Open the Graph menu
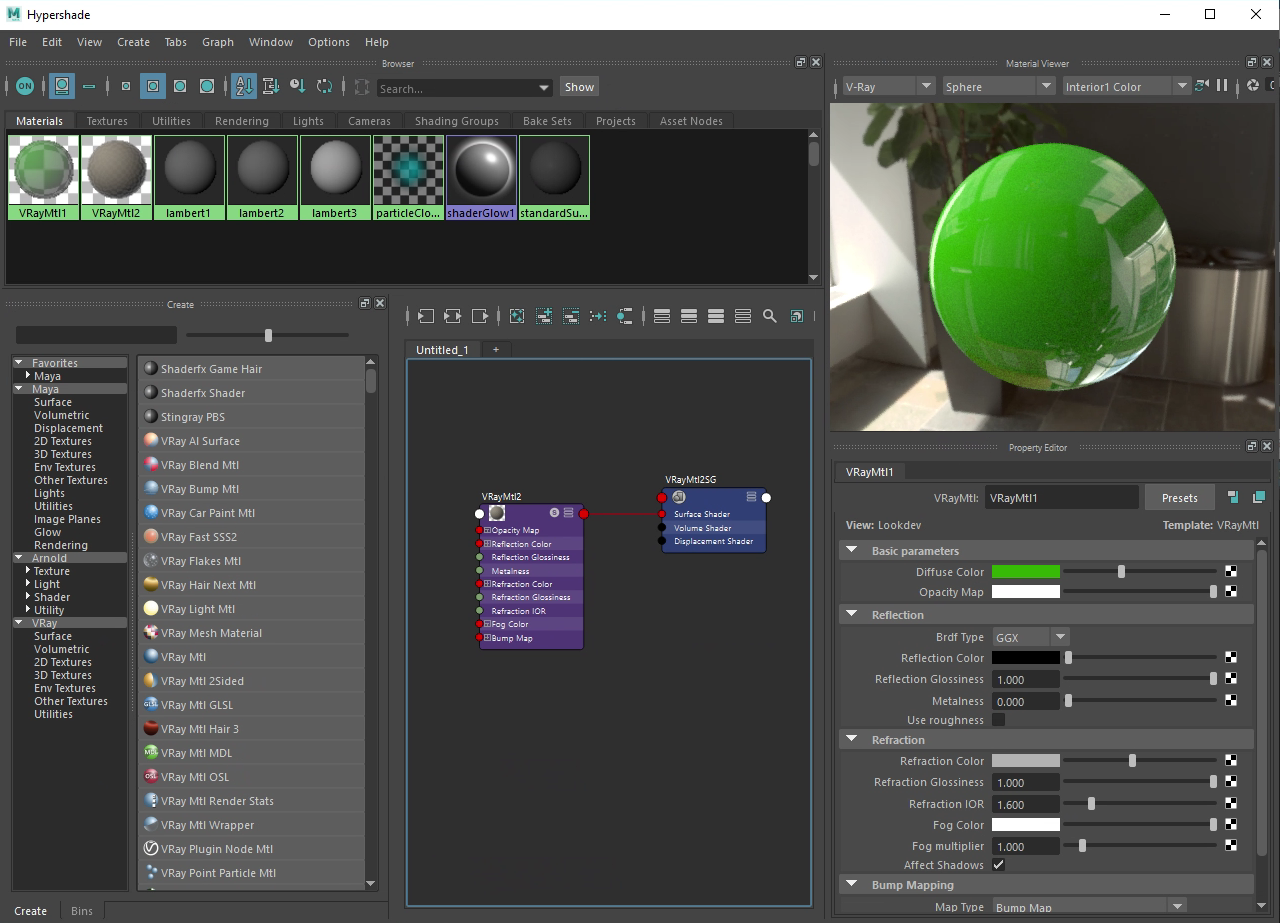 coord(217,42)
